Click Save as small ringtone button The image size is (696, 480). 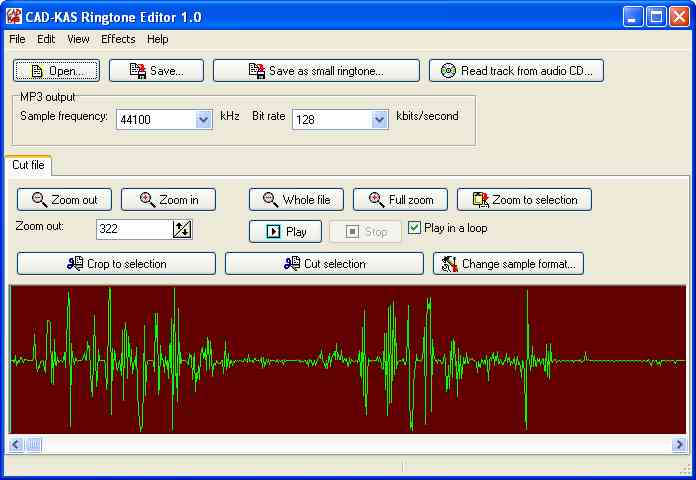point(317,71)
